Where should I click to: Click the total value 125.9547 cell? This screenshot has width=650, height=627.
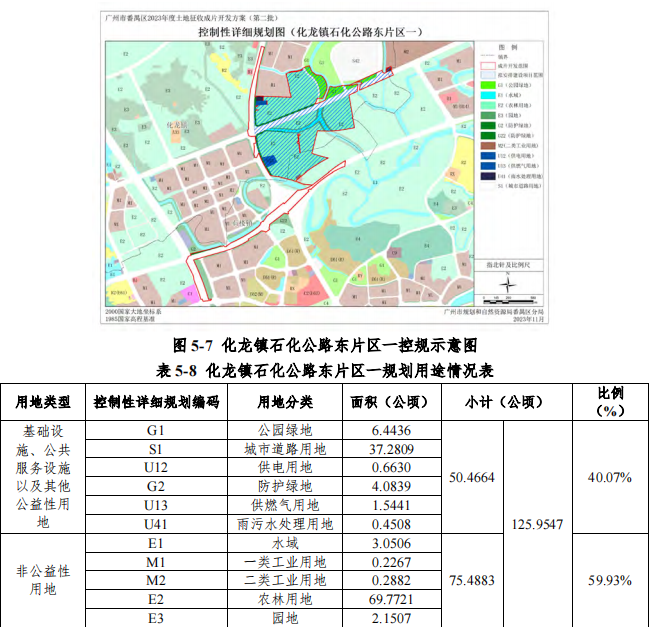[x=536, y=523]
